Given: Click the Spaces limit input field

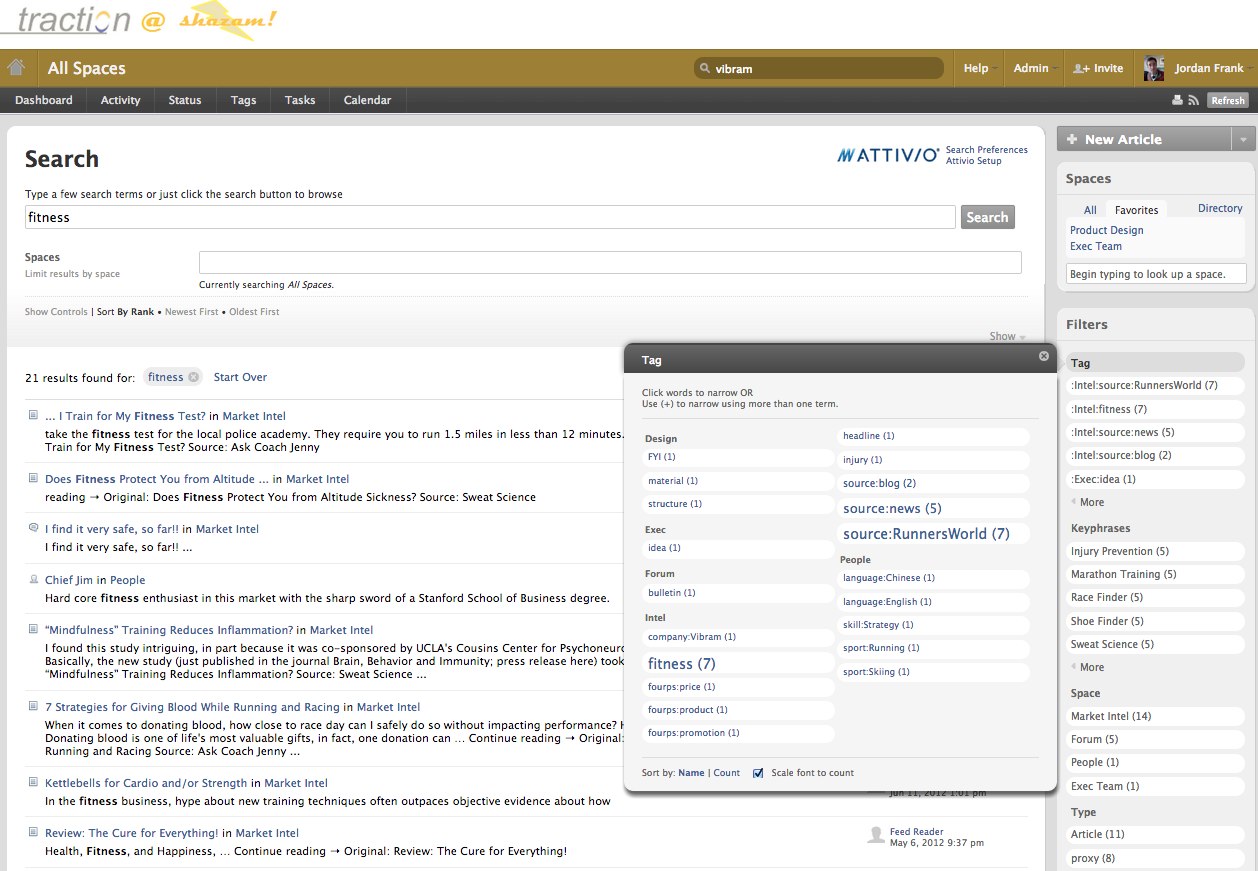Looking at the screenshot, I should [610, 262].
